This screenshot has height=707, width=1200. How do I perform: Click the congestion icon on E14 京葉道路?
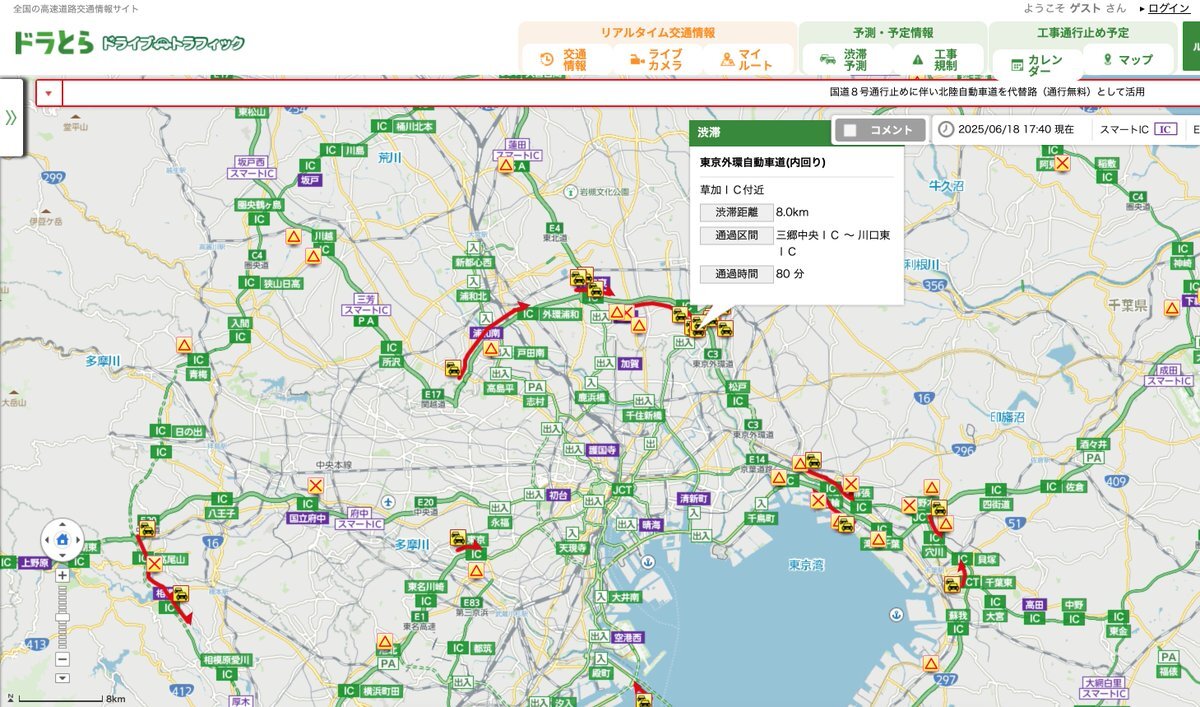pyautogui.click(x=813, y=460)
